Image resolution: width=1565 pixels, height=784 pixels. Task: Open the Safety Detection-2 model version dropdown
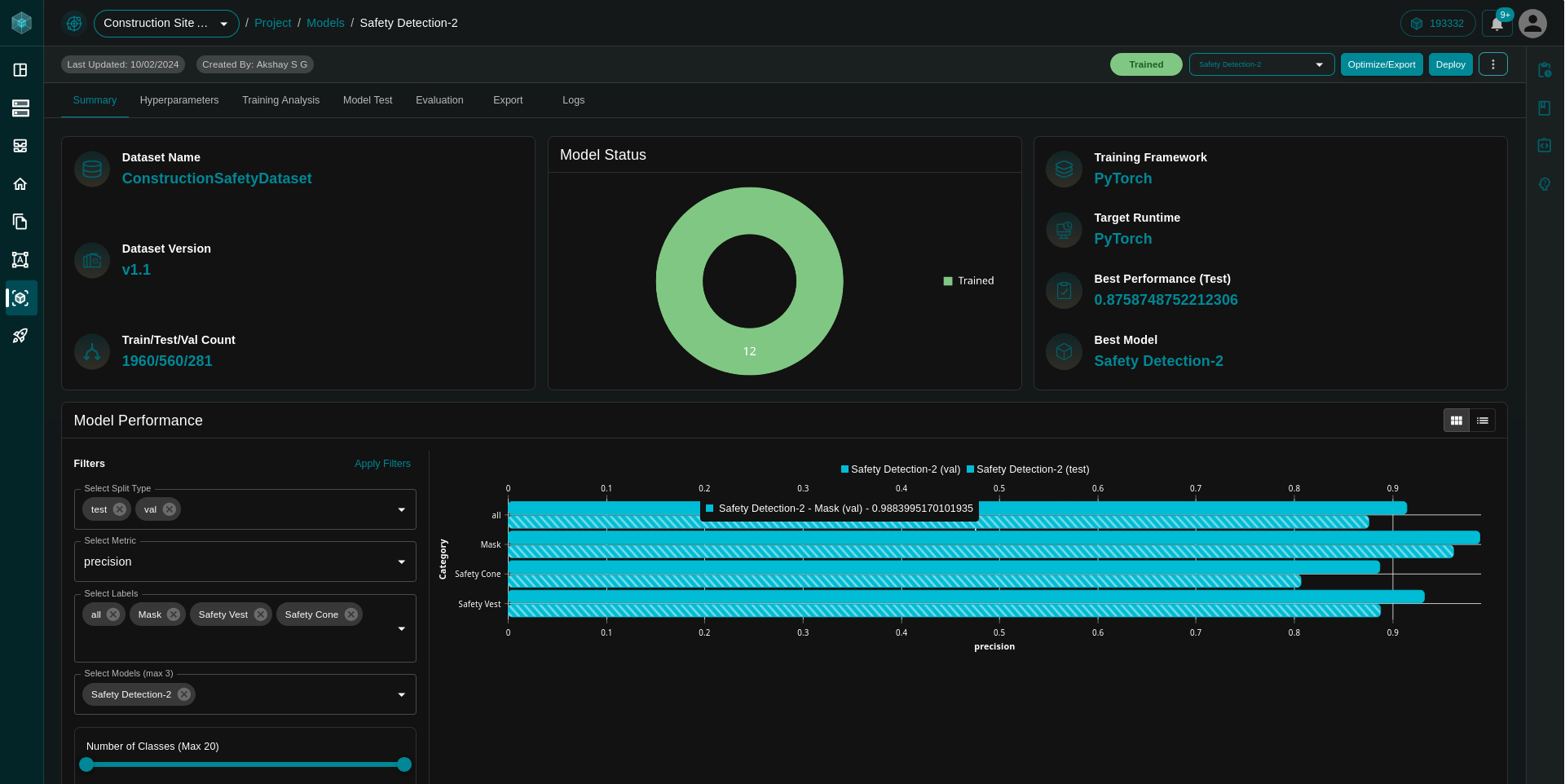pyautogui.click(x=1262, y=64)
